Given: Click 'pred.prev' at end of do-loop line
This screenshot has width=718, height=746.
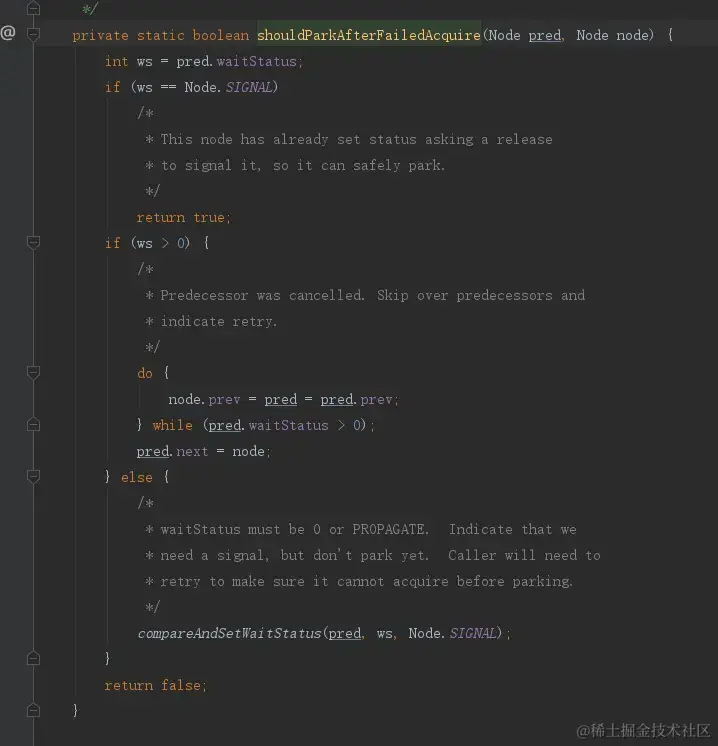Looking at the screenshot, I should click(357, 399).
